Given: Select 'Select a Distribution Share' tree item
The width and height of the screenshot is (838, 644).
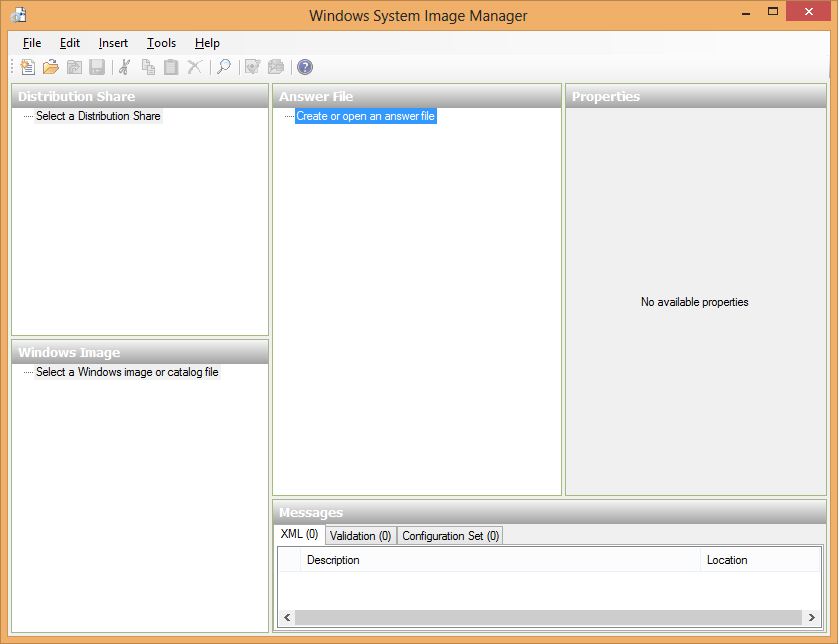Looking at the screenshot, I should pyautogui.click(x=98, y=116).
